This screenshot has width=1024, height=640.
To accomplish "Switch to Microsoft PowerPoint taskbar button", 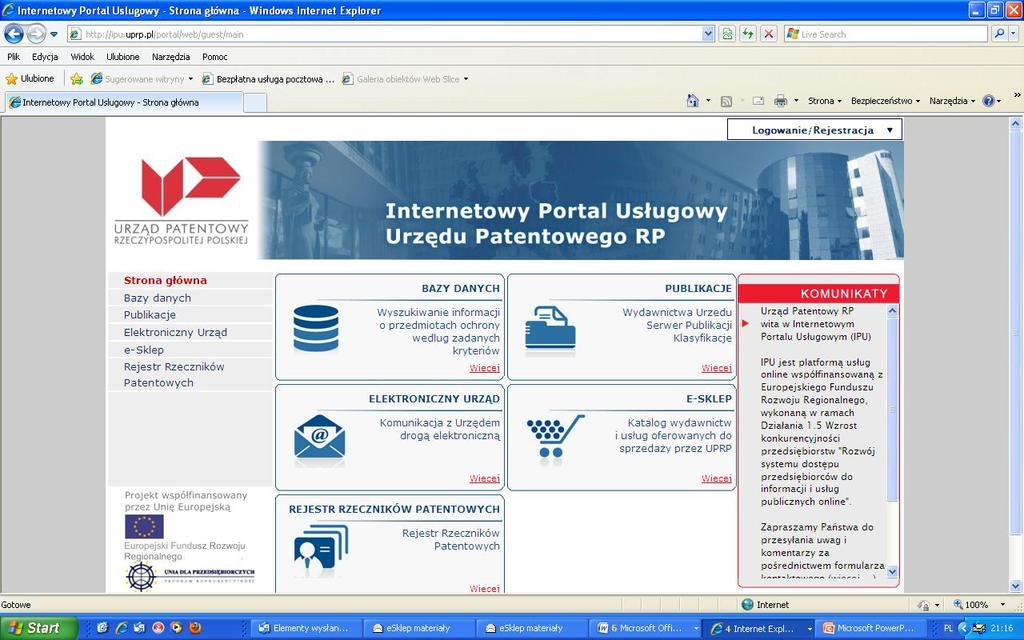I will pyautogui.click(x=872, y=628).
